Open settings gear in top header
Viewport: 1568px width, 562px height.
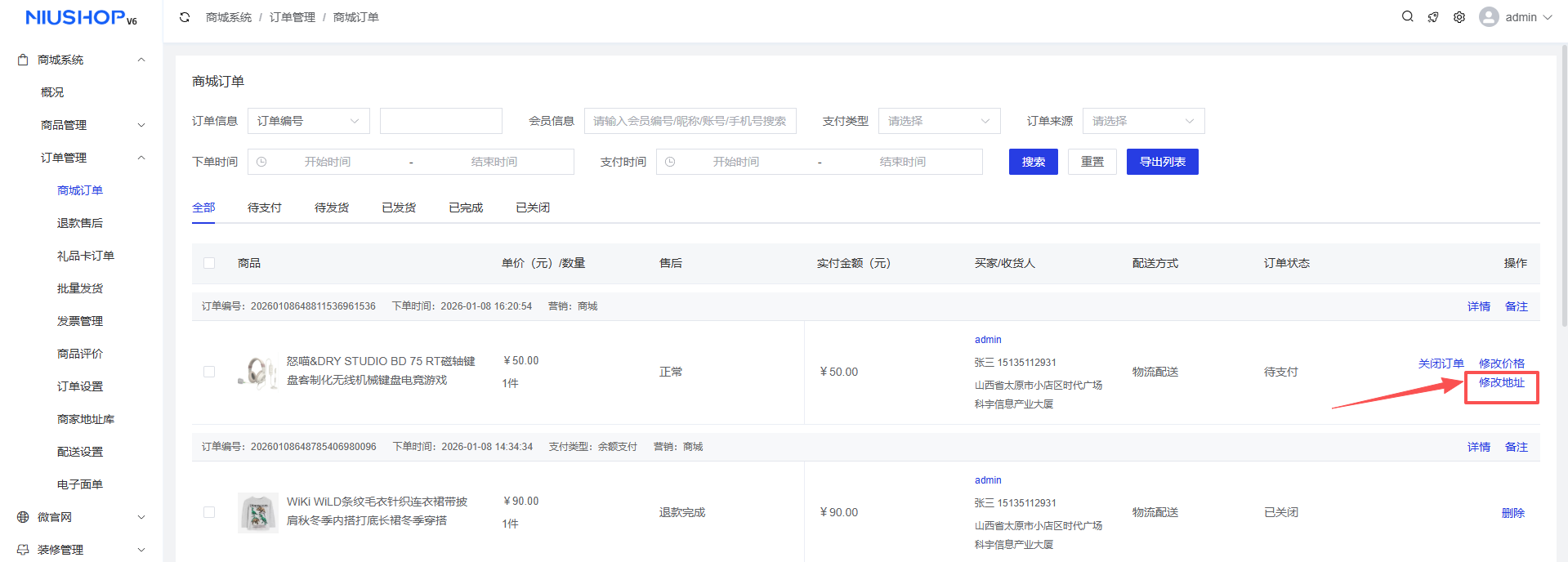pyautogui.click(x=1459, y=17)
